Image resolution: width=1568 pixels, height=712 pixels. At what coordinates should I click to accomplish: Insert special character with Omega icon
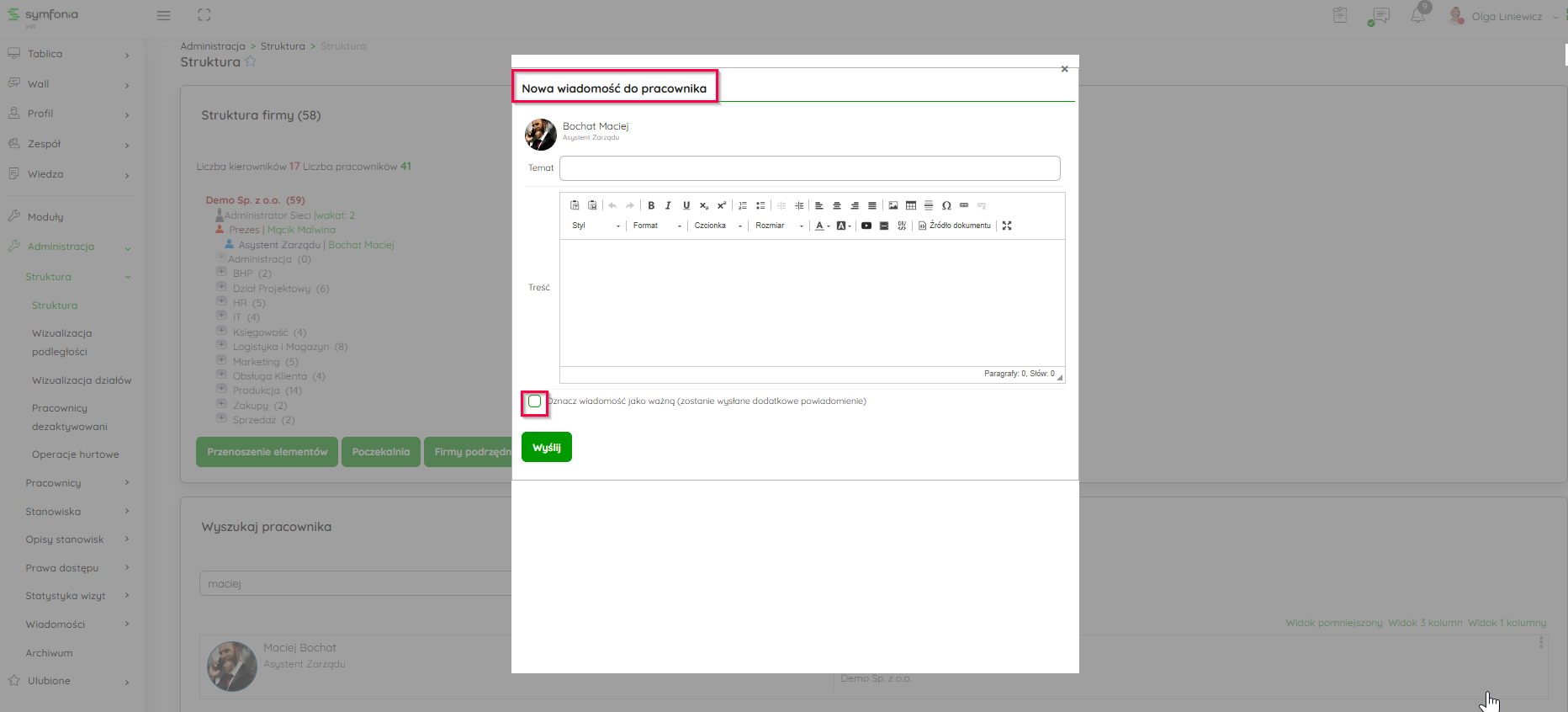tap(946, 205)
